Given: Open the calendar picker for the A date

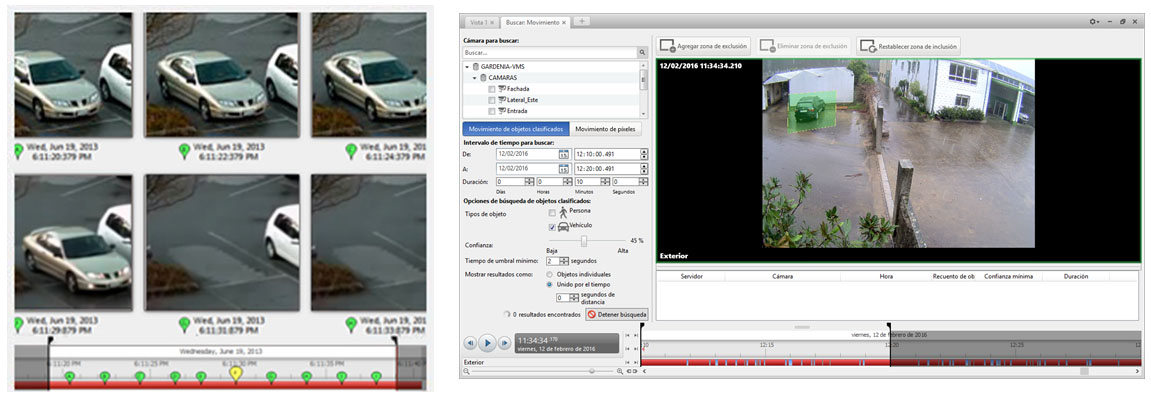Looking at the screenshot, I should coord(563,168).
